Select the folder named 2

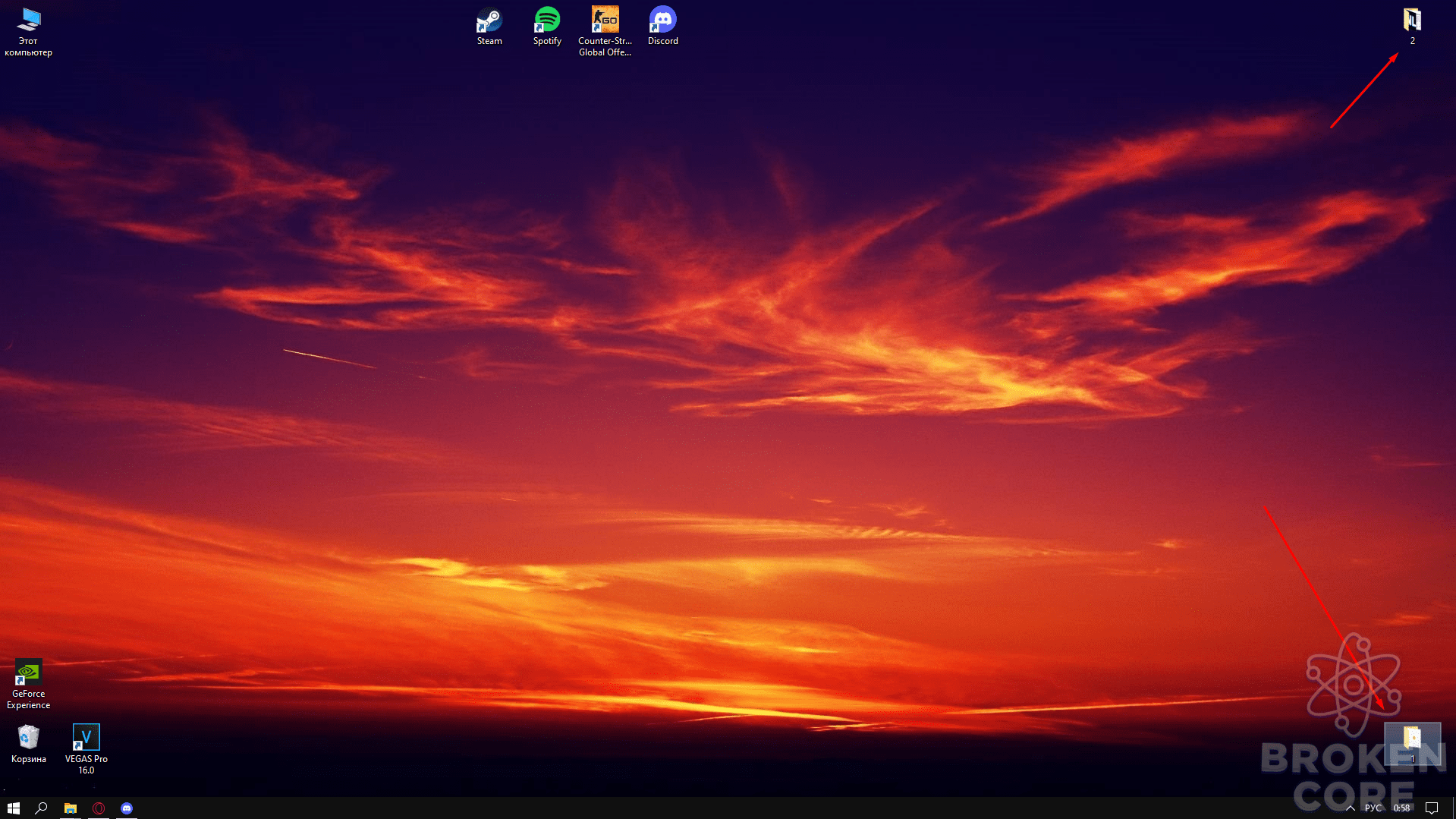coord(1412,27)
